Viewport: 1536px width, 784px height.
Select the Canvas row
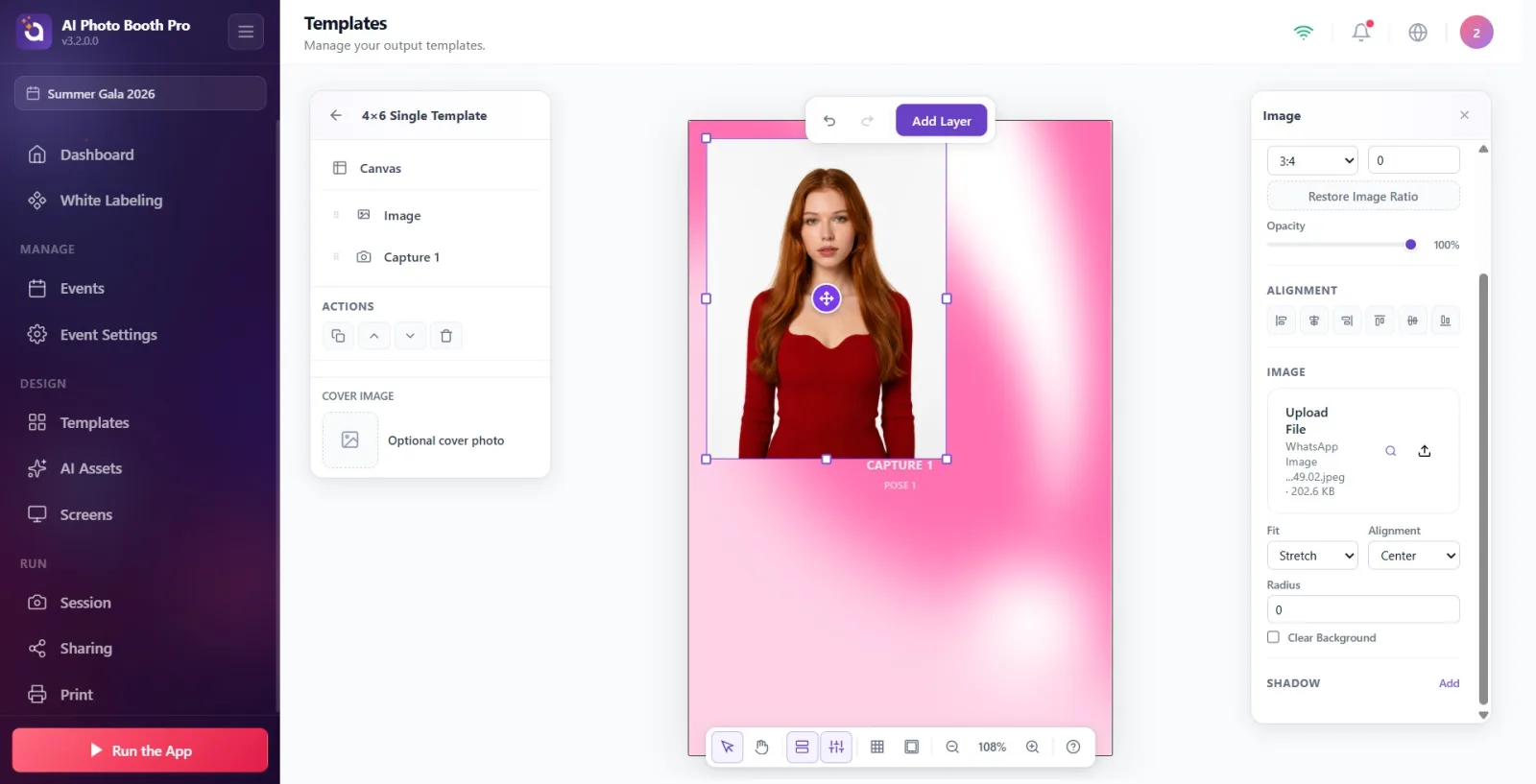click(430, 168)
